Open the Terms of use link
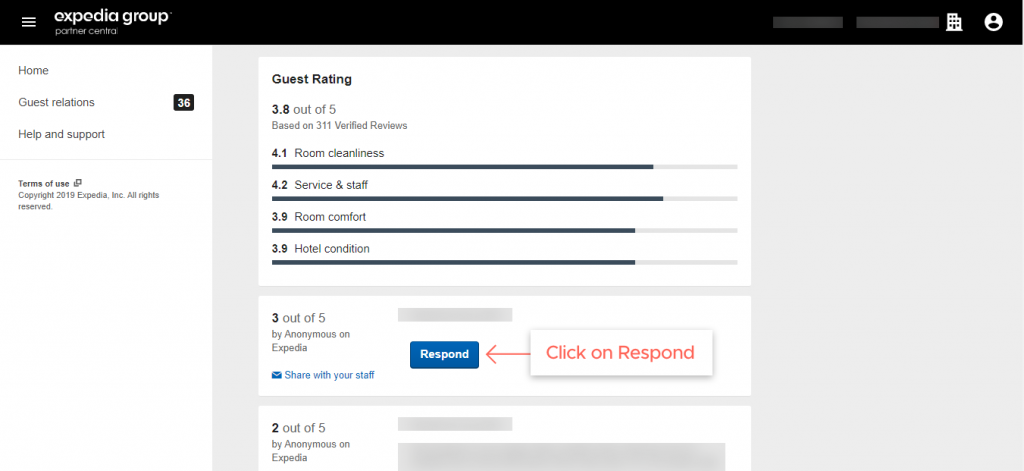Viewport: 1024px width, 471px height. point(44,183)
